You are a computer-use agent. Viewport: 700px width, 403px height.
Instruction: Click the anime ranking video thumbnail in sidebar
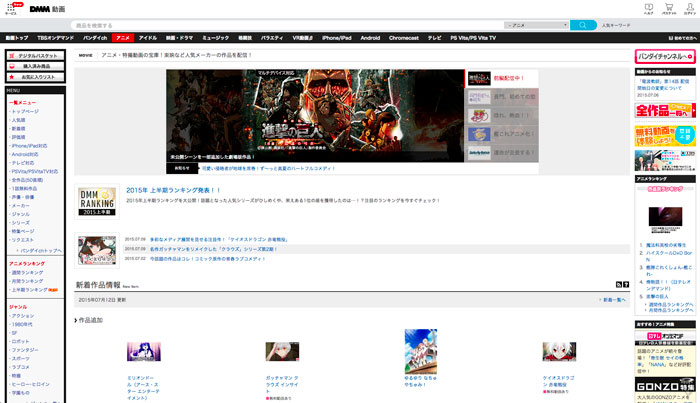coord(665,217)
